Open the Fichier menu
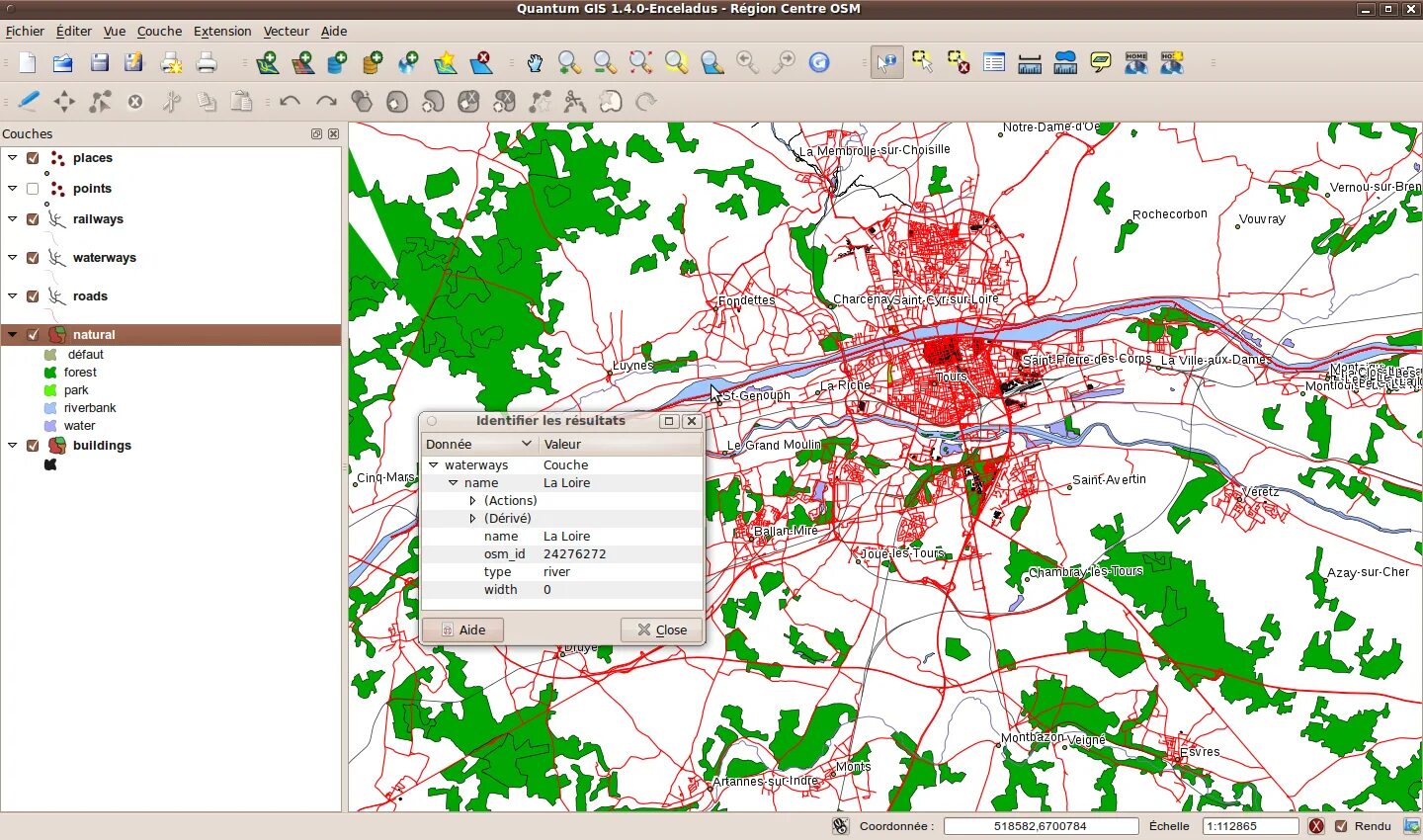Screen dimensions: 1423x840 [25, 32]
